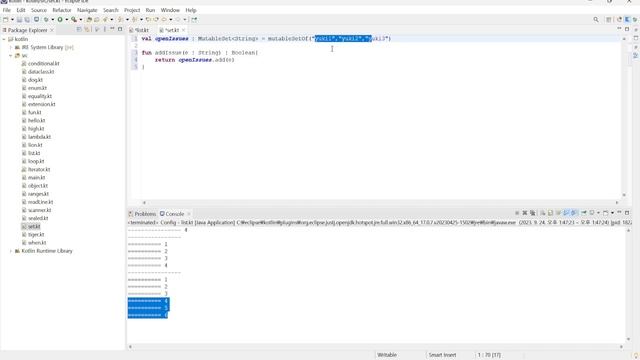
Task: Select the highlighted Kotlin perspective icon
Action: 627,20
